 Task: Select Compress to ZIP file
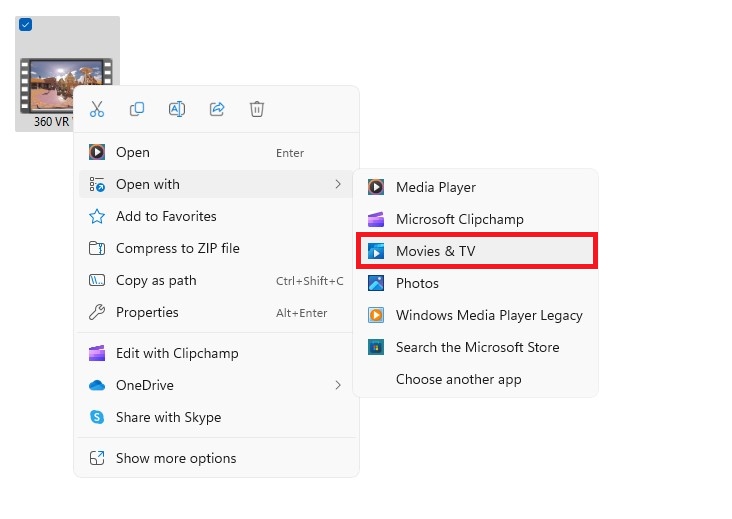(x=216, y=248)
